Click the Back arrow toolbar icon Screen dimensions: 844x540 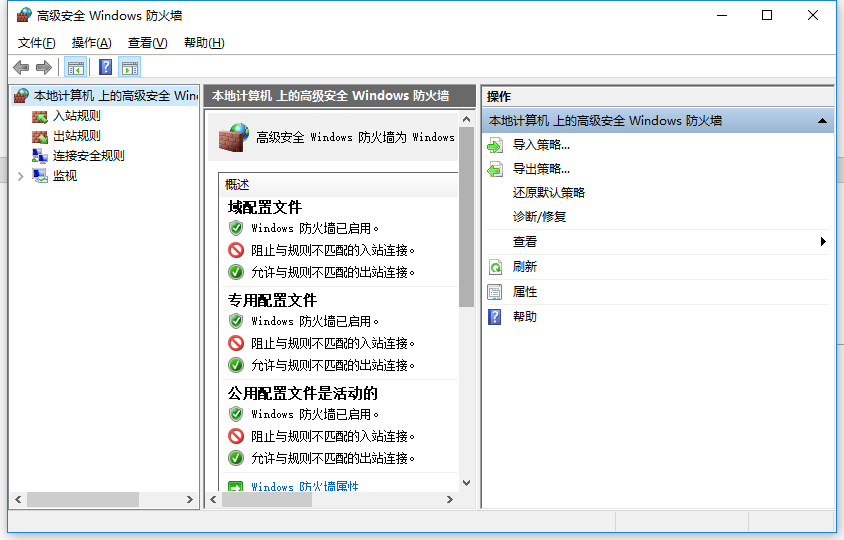(21, 68)
